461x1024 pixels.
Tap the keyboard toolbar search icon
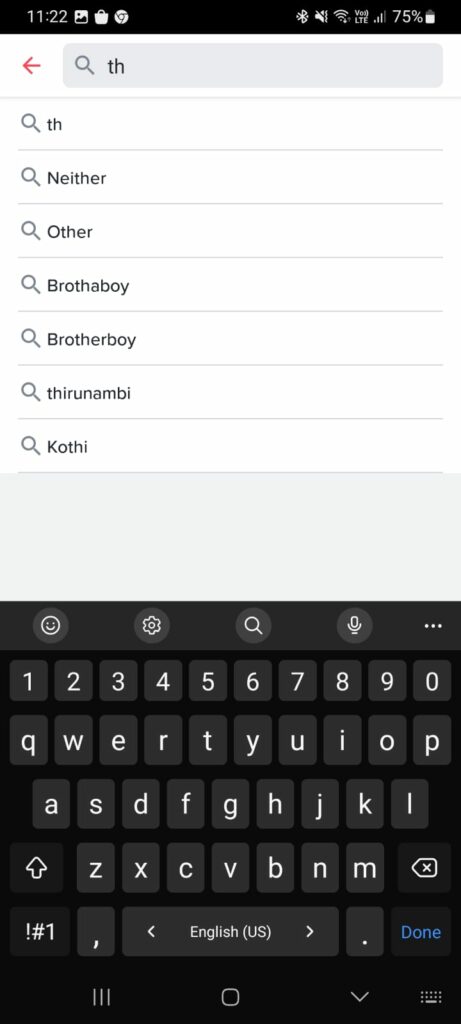[253, 625]
